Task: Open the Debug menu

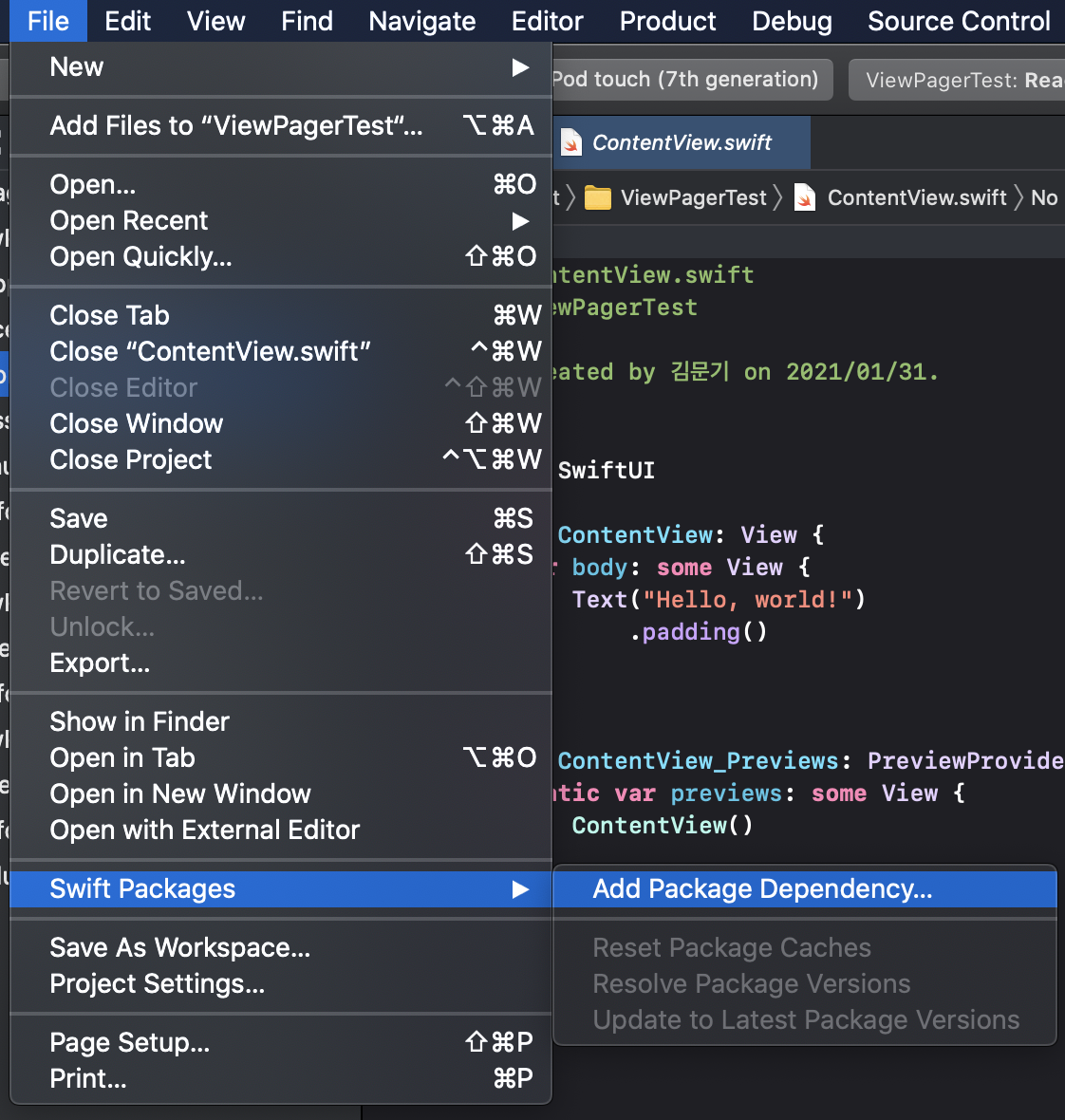Action: 792,21
